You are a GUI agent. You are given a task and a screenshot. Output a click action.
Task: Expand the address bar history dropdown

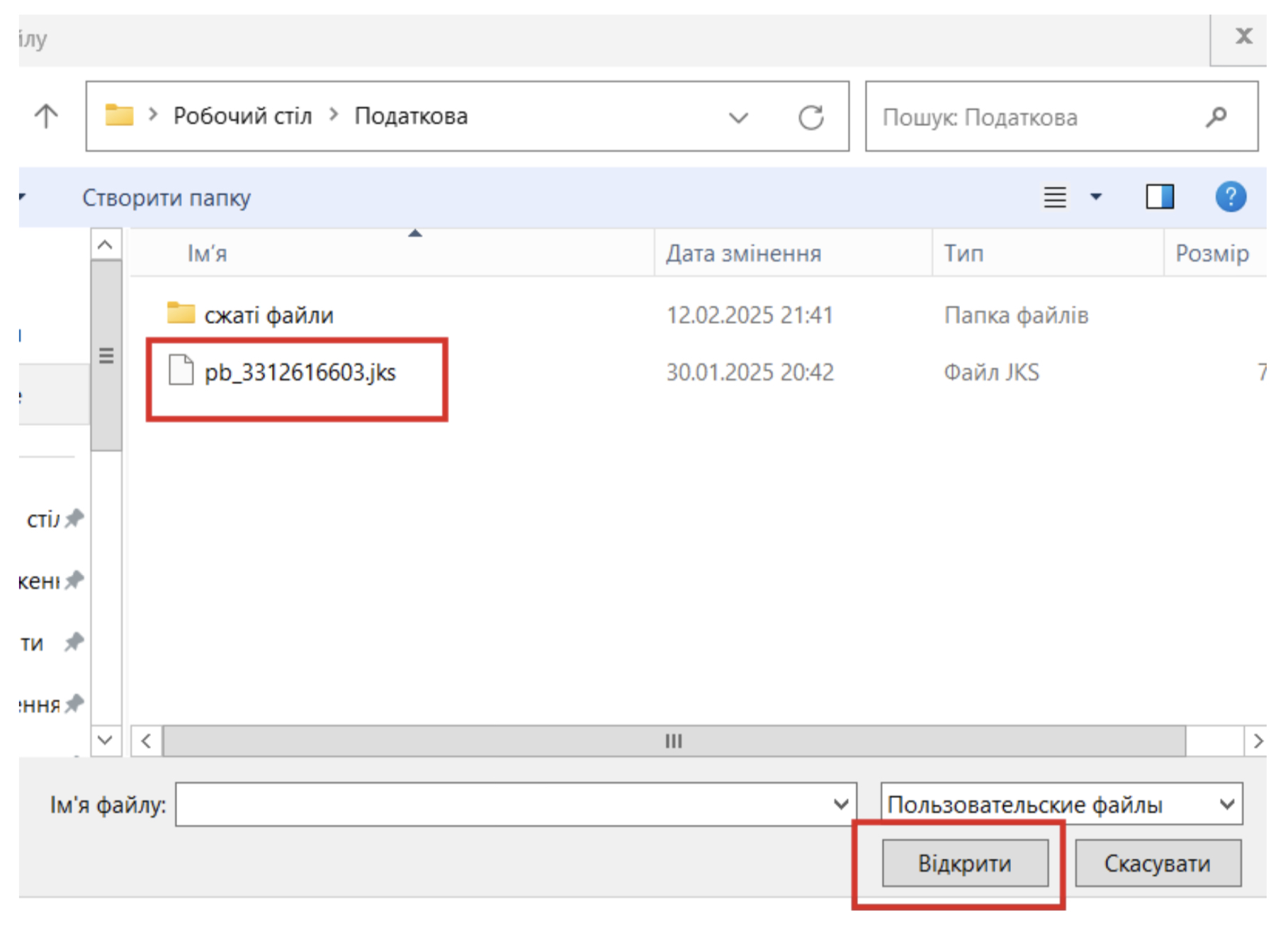click(x=738, y=117)
